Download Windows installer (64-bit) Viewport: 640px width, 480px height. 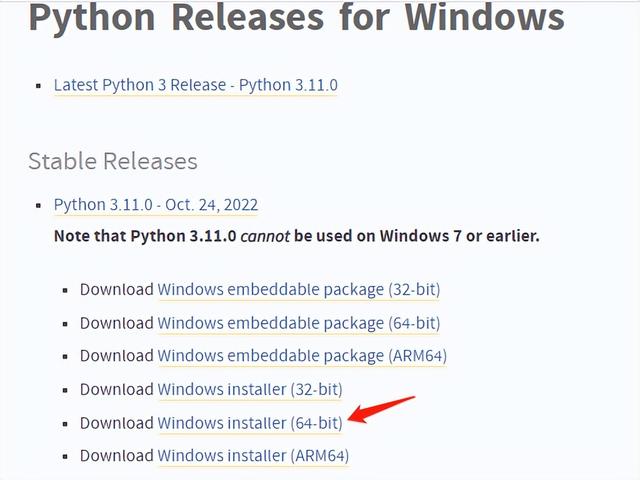(x=249, y=423)
